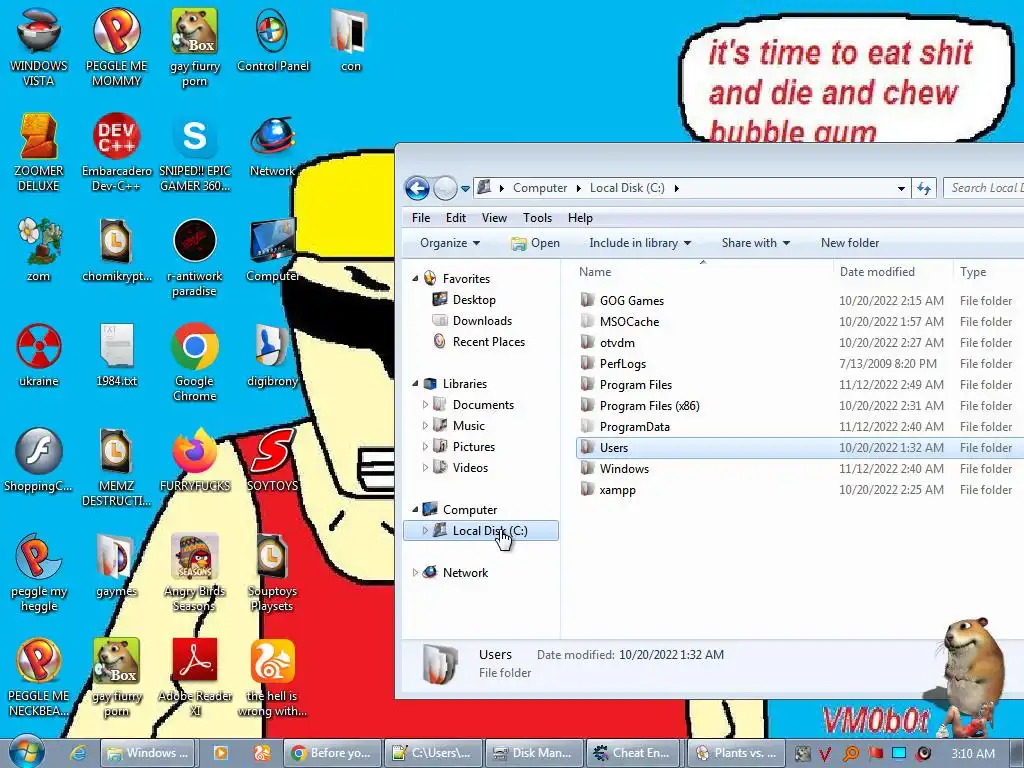Screen dimensions: 1024x768
Task: Switch to Cheat Engine taskbar button
Action: coord(633,753)
